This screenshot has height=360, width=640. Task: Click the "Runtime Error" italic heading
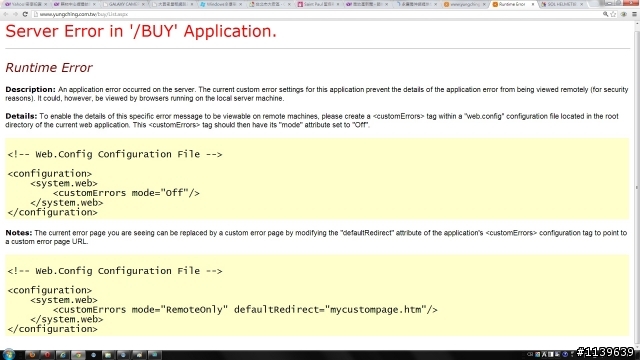(x=49, y=67)
